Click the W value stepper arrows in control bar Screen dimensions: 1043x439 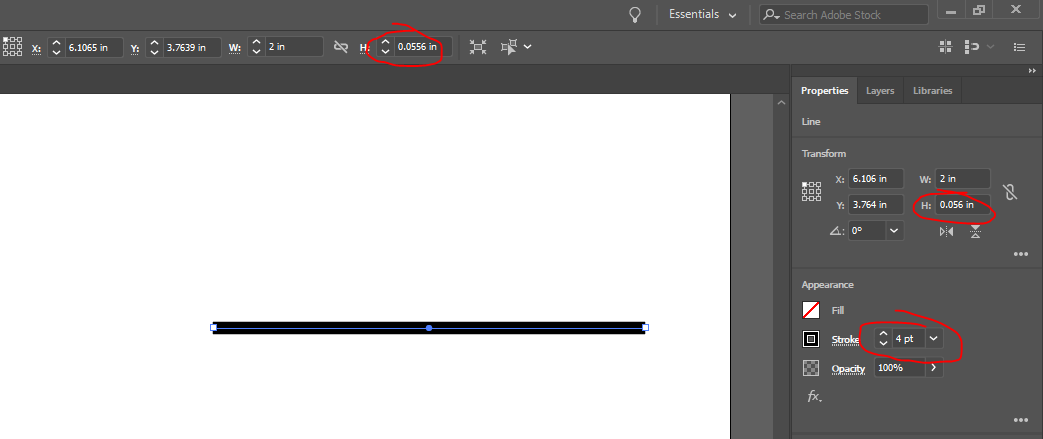(256, 47)
